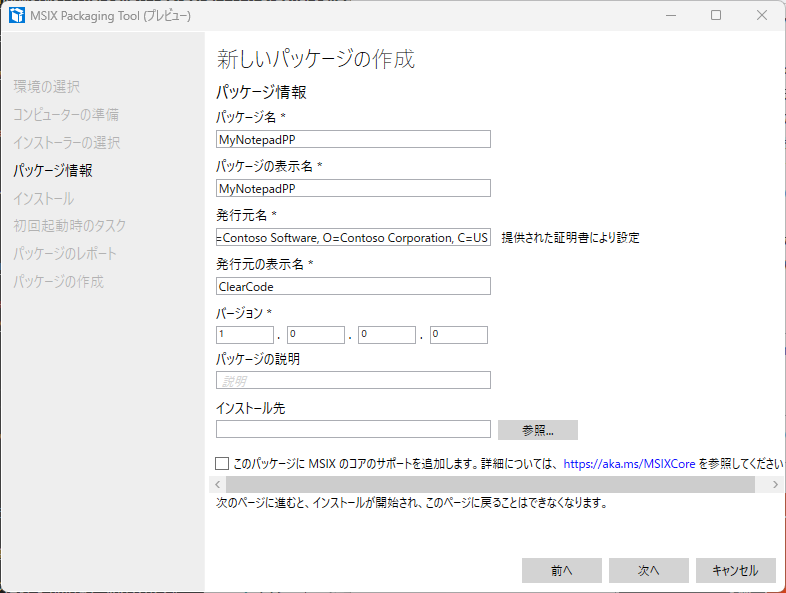
Task: Go back with the 前へ button
Action: (561, 570)
